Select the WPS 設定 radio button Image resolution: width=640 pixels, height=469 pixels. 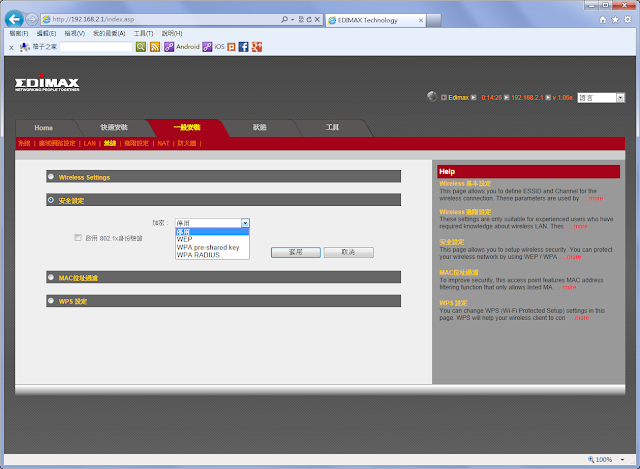(x=51, y=301)
